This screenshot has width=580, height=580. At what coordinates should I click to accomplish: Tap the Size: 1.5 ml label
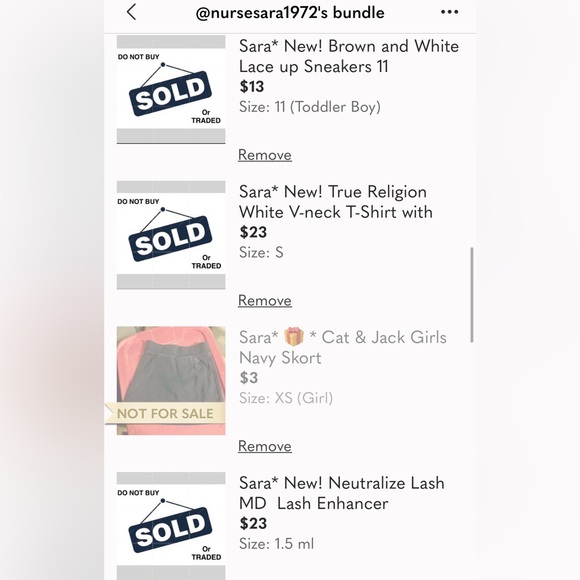click(x=276, y=544)
